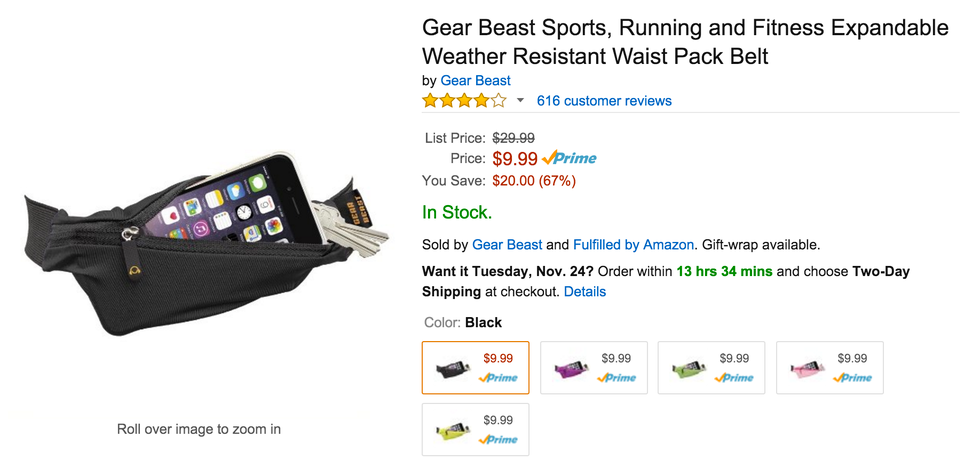Click the Prime badge in the pink swatch
This screenshot has height=469, width=980.
[855, 378]
